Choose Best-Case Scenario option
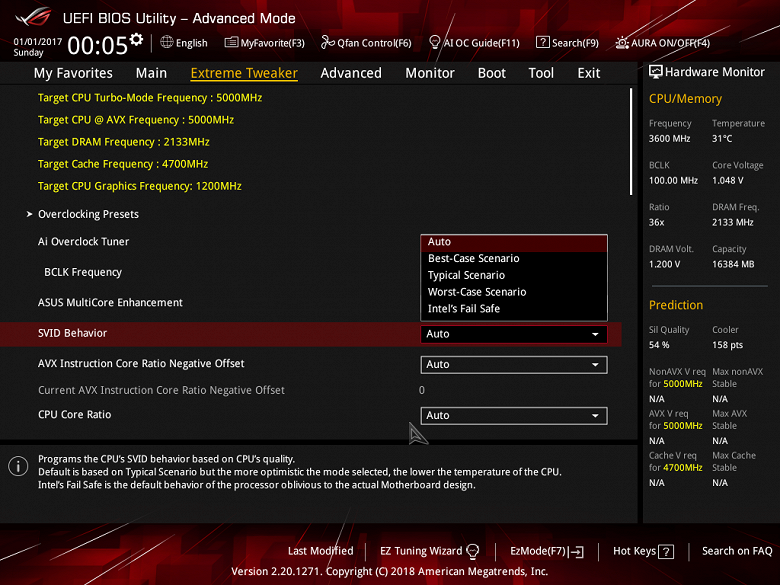 coord(514,259)
